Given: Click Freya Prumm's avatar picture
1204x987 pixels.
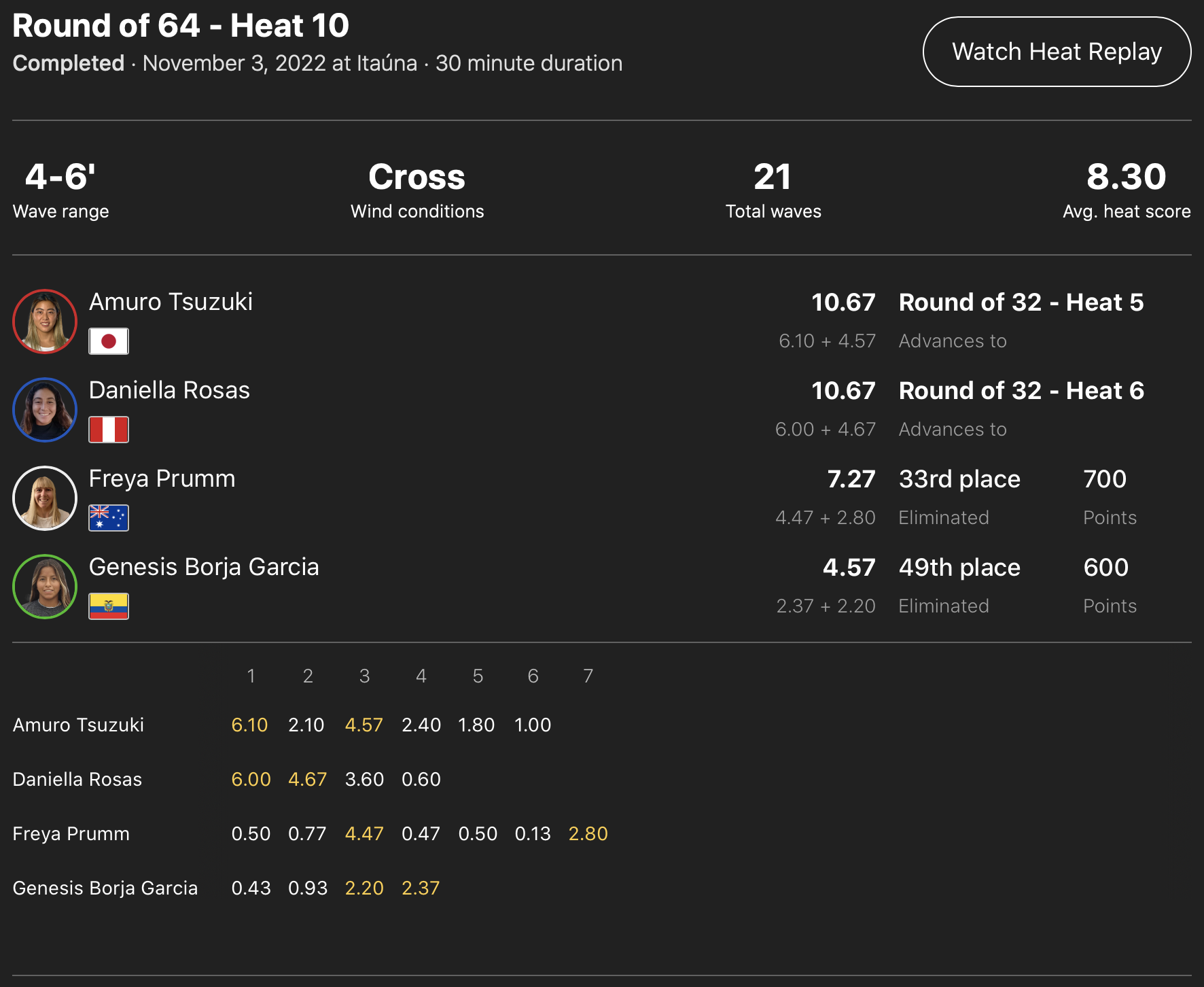Looking at the screenshot, I should point(45,498).
